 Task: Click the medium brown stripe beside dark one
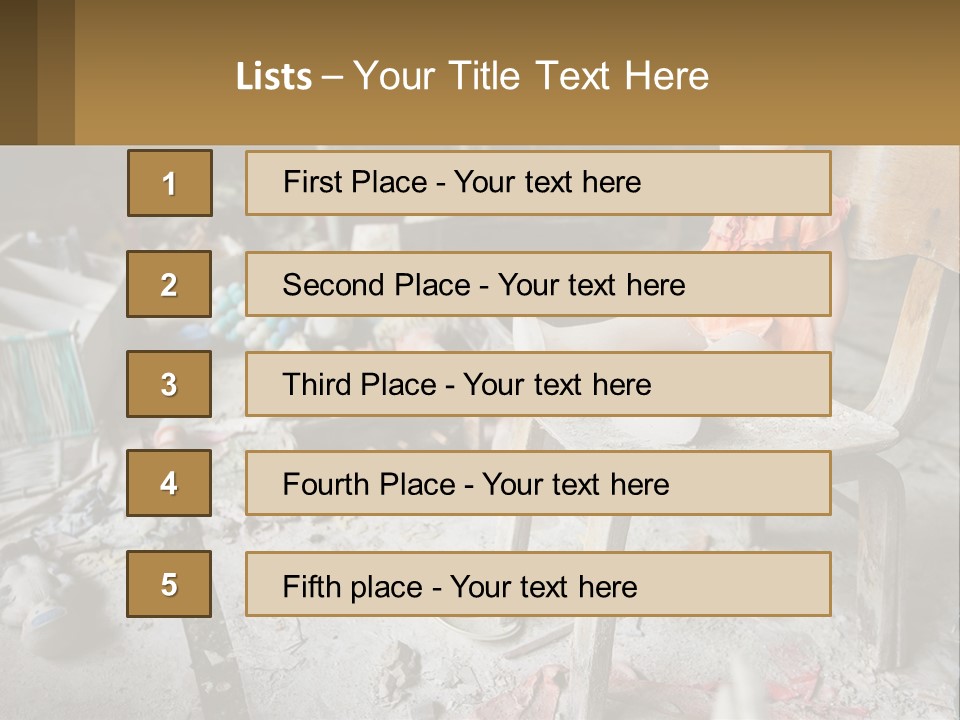click(x=56, y=72)
